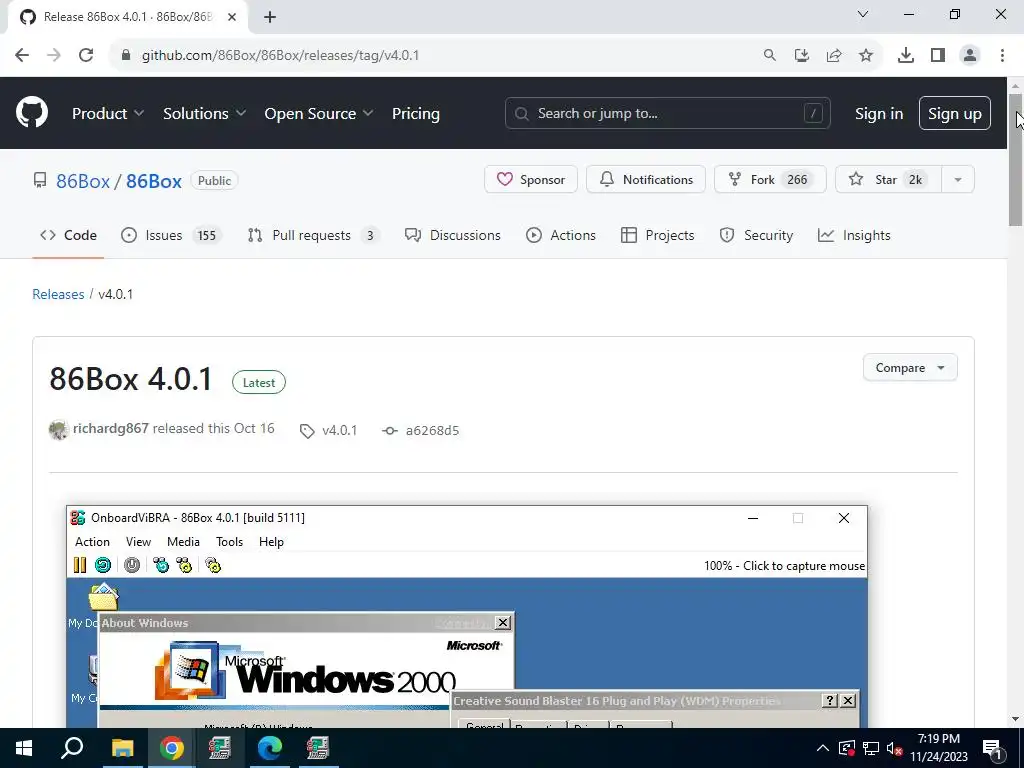This screenshot has height=768, width=1024.
Task: Toggle the Chrome side panel icon
Action: (x=938, y=55)
